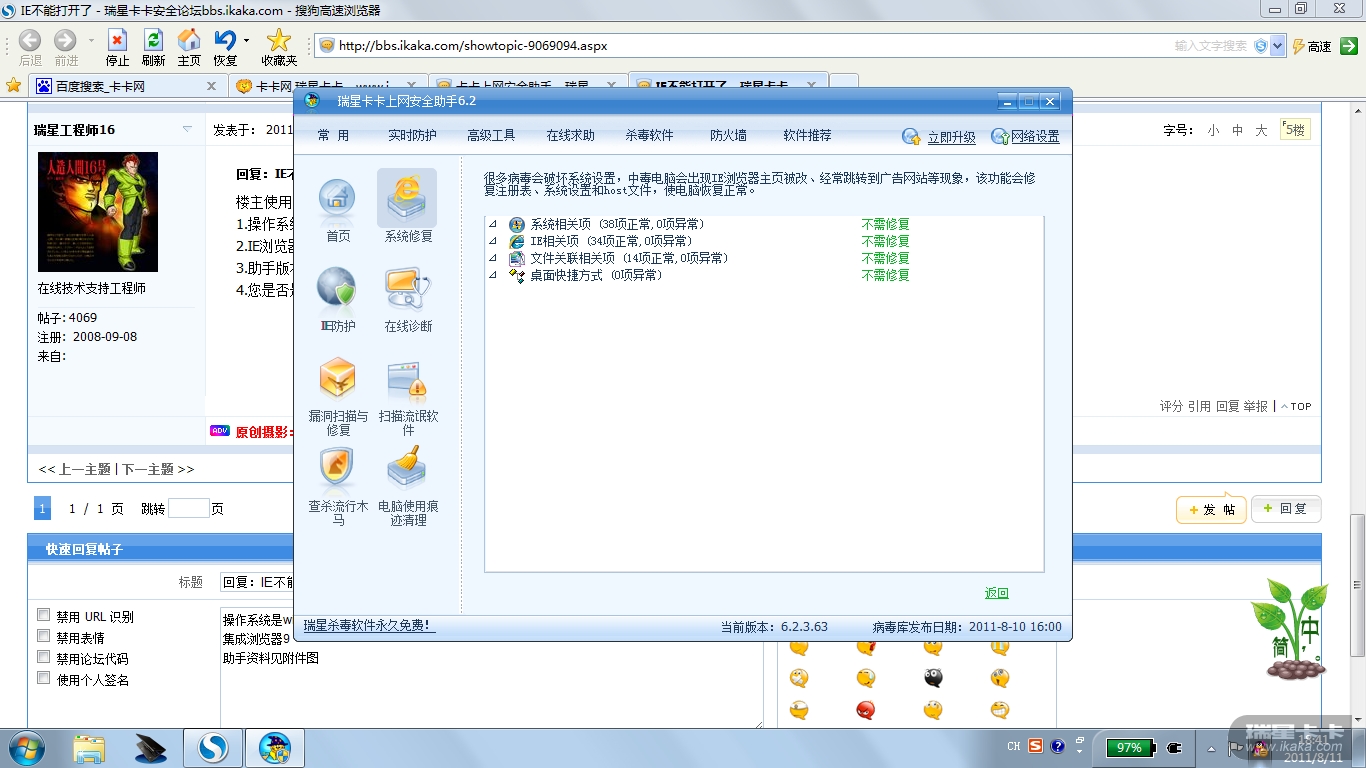
Task: Open the 收藏夹 favorites star icon
Action: [x=279, y=40]
